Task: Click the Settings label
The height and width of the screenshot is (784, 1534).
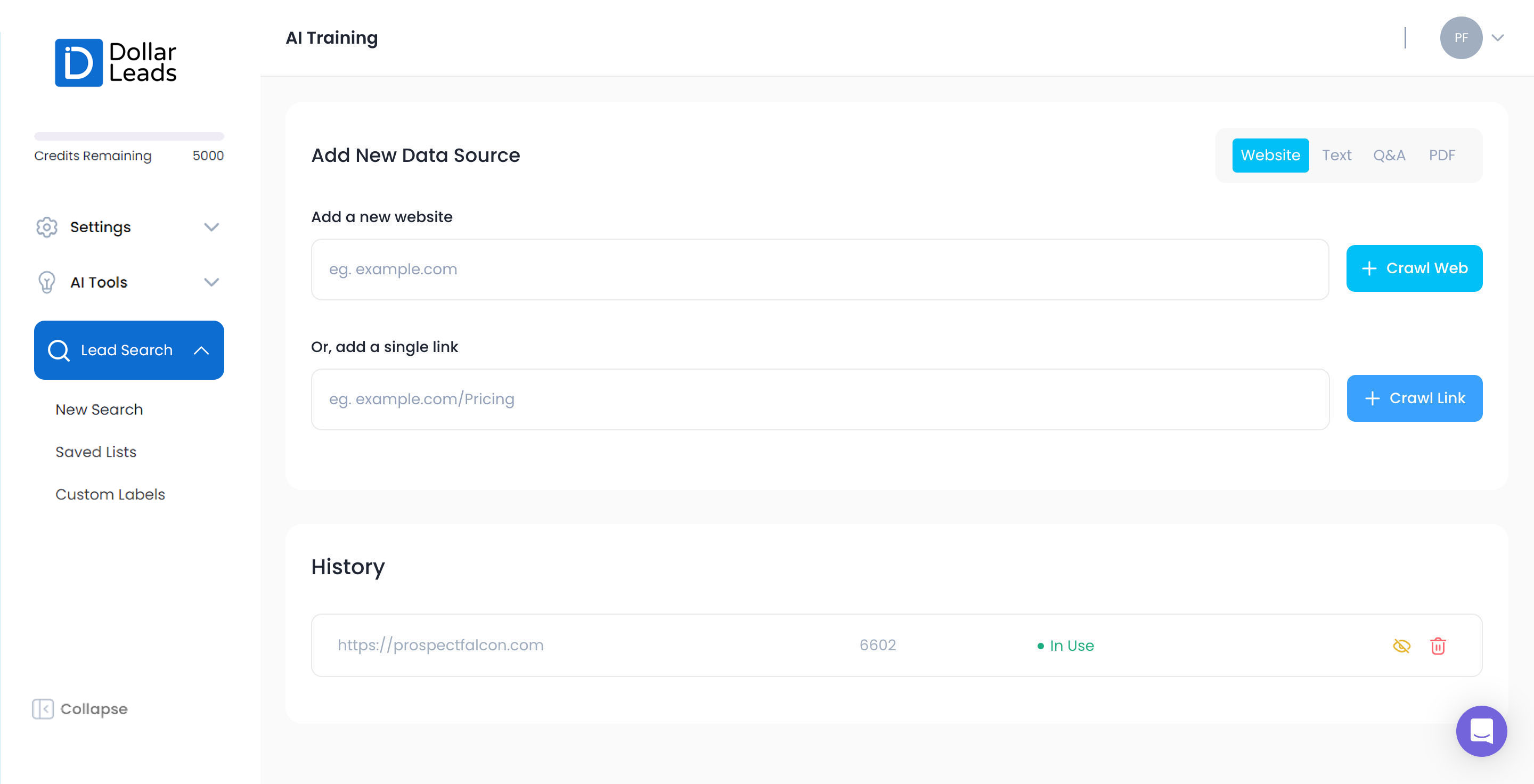Action: tap(100, 227)
